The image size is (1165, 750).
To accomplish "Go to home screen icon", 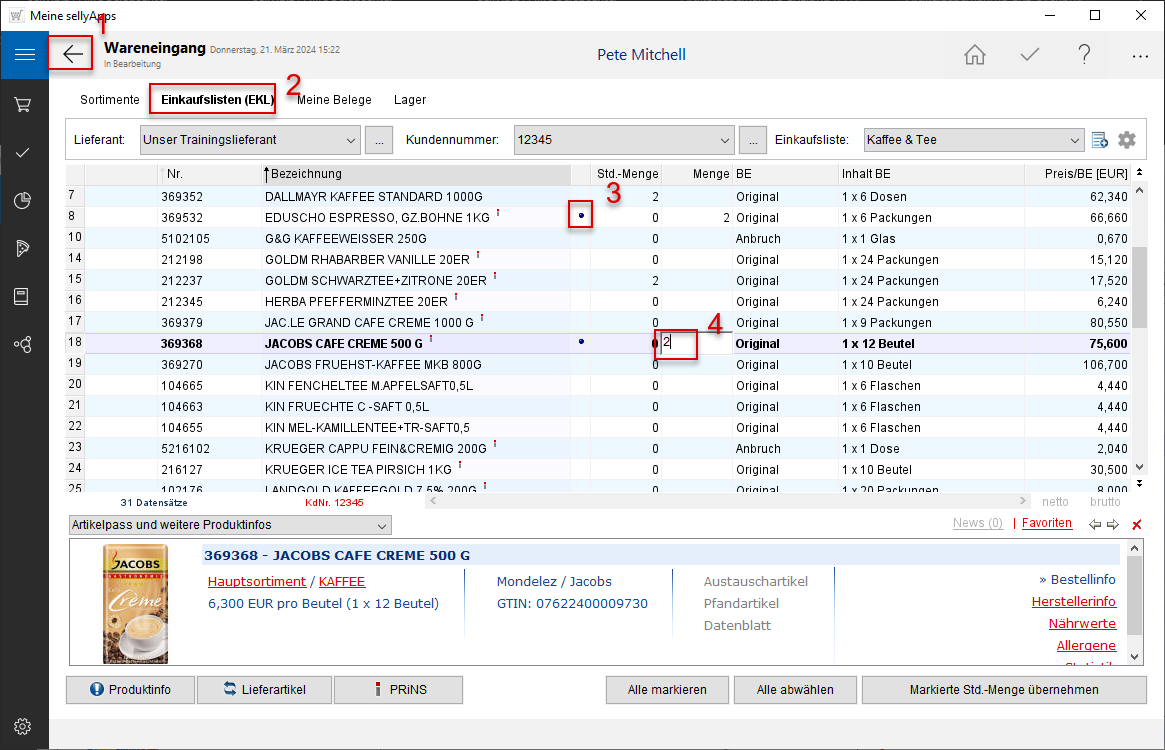I will pyautogui.click(x=974, y=55).
